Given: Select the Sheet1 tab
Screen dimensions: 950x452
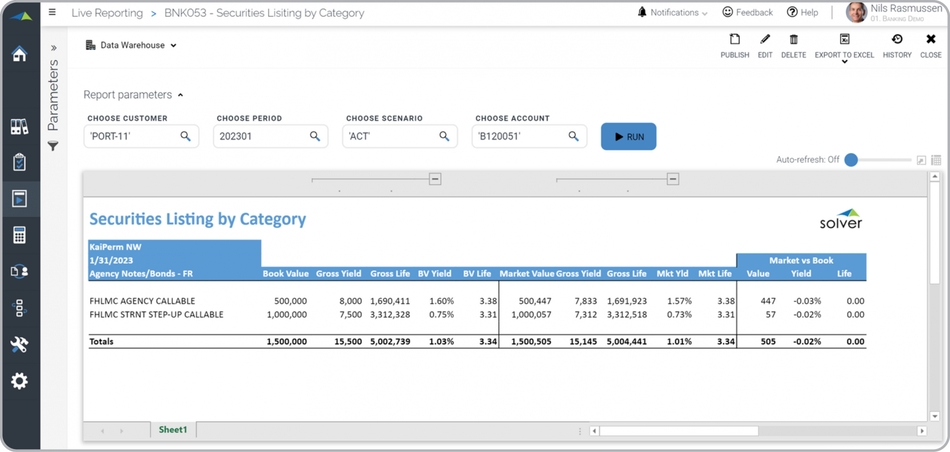Looking at the screenshot, I should 172,429.
